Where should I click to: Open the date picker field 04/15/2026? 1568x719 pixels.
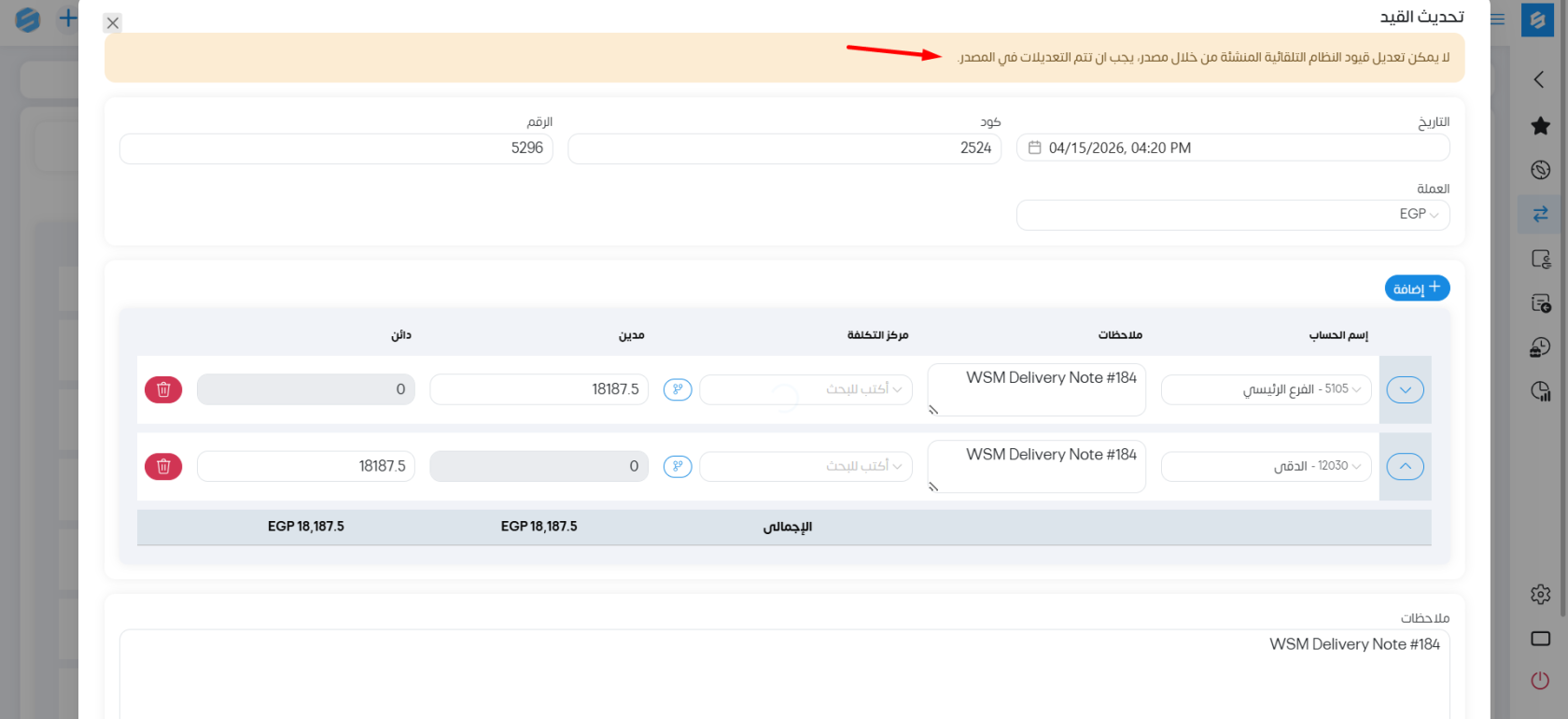click(1232, 148)
